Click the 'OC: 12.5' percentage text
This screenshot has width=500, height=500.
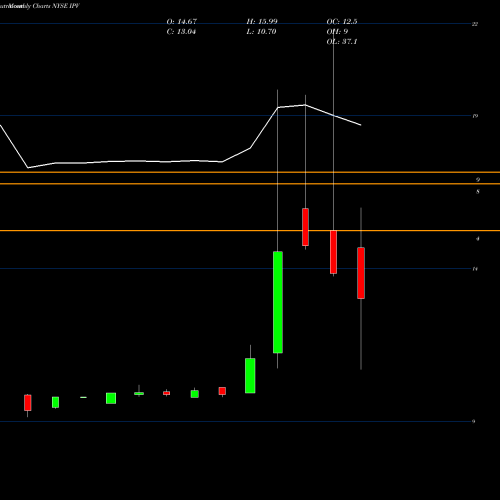coord(342,22)
